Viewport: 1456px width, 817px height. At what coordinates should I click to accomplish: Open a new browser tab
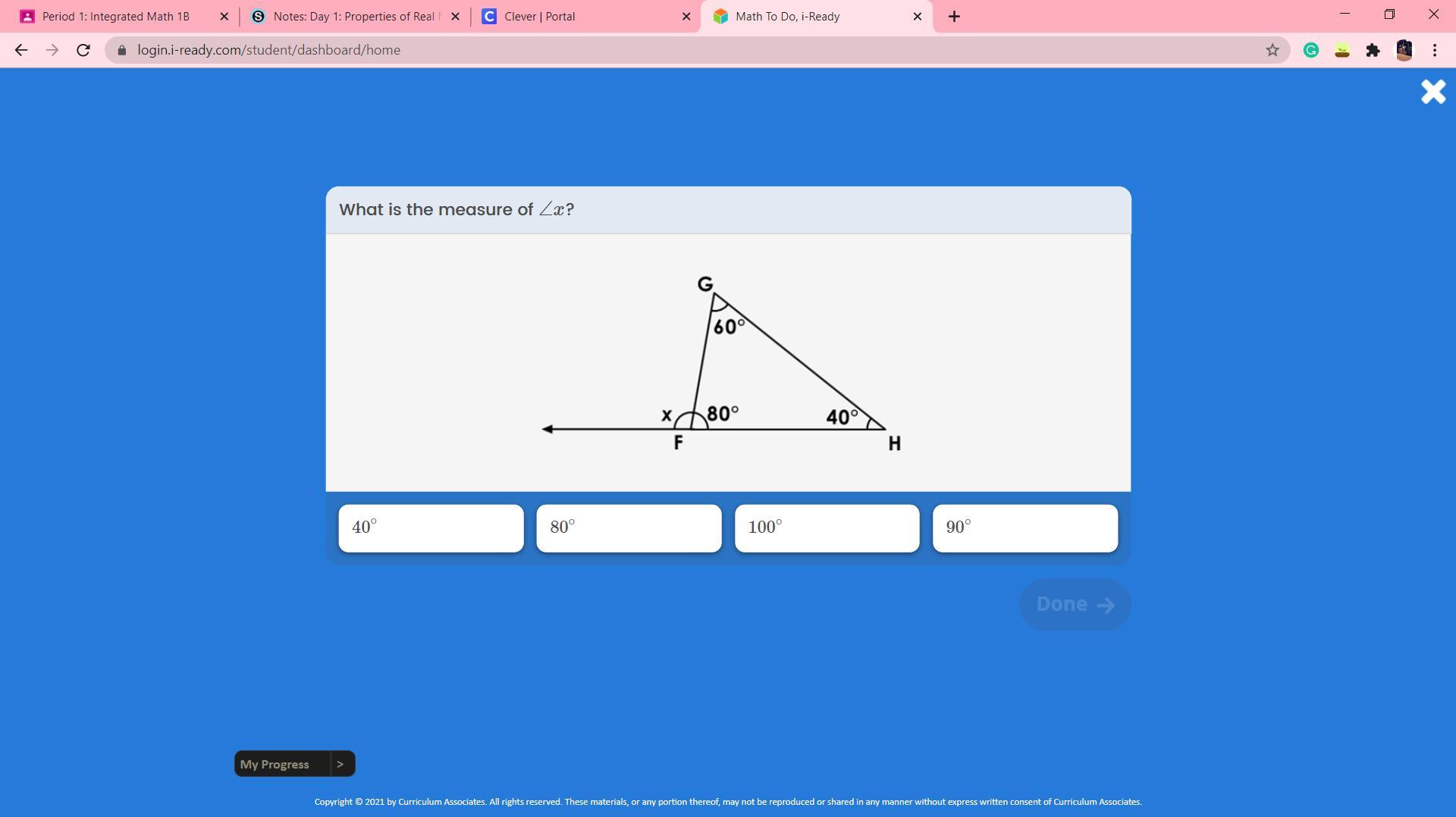954,17
